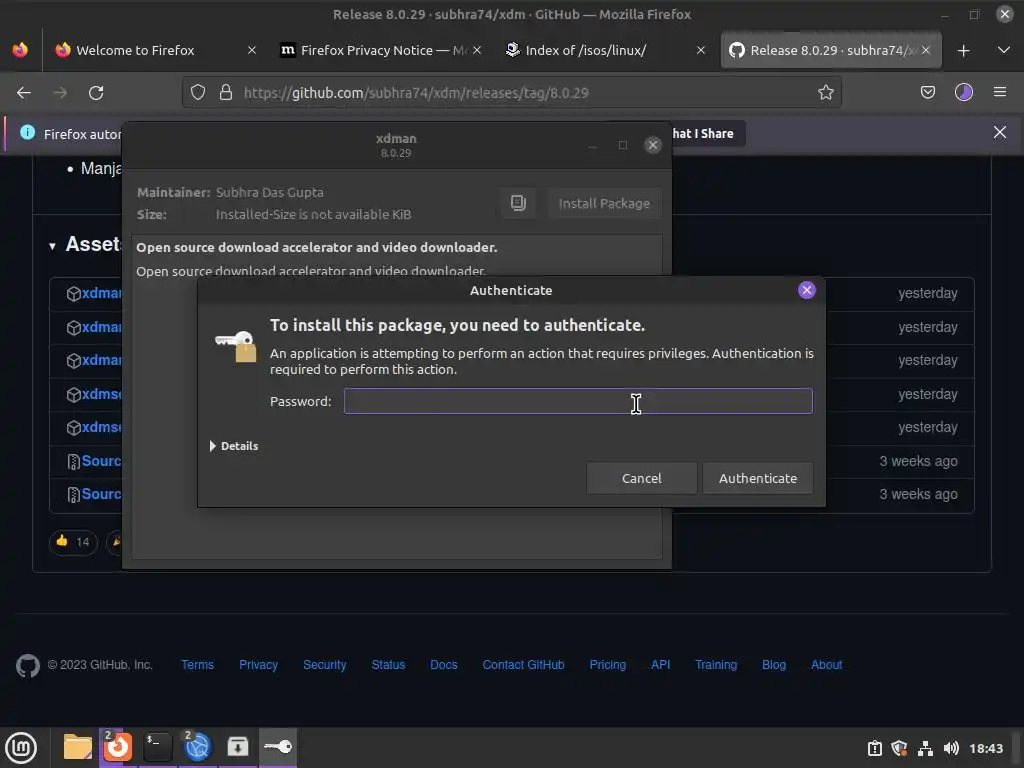Open the Blog footer link

773,665
